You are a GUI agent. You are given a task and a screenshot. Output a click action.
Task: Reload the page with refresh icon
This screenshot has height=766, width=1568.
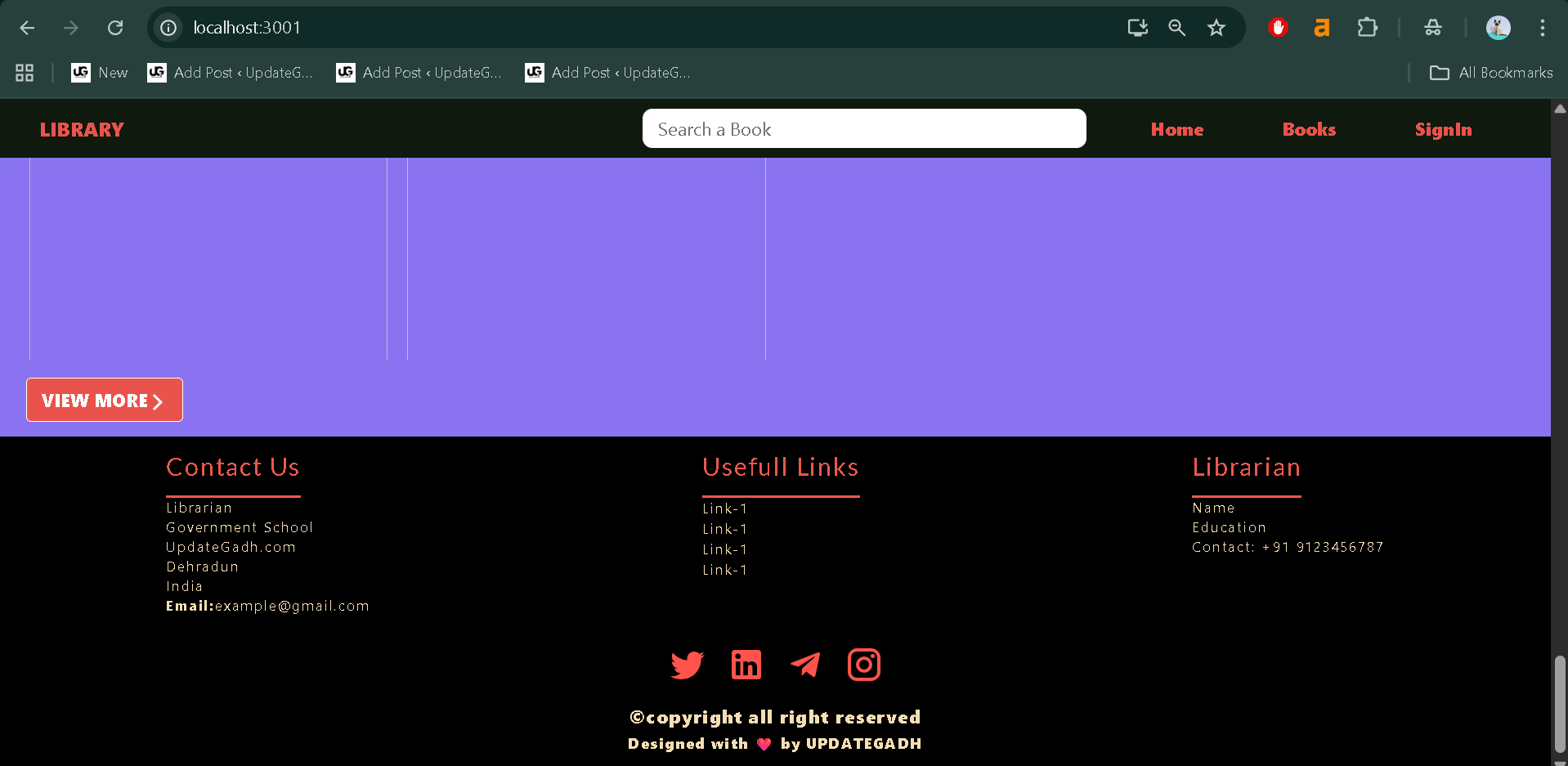coord(115,28)
